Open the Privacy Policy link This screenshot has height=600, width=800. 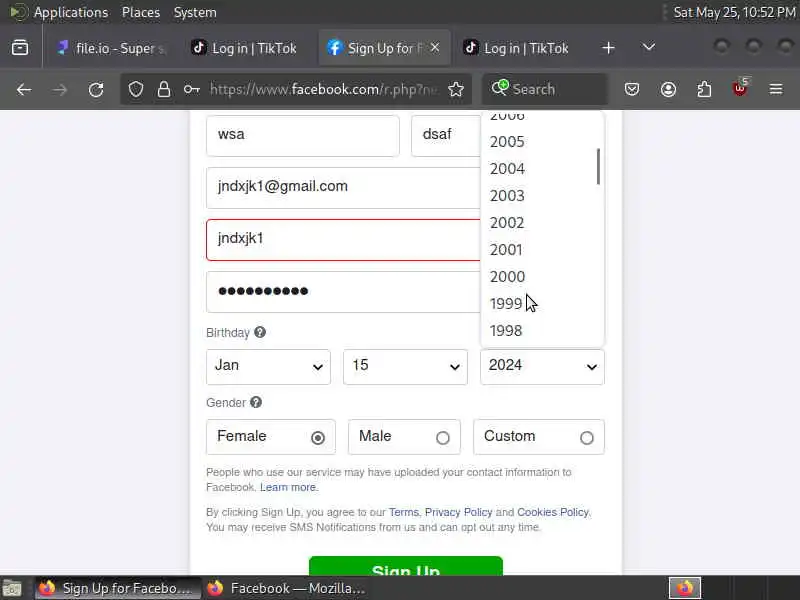click(x=458, y=512)
